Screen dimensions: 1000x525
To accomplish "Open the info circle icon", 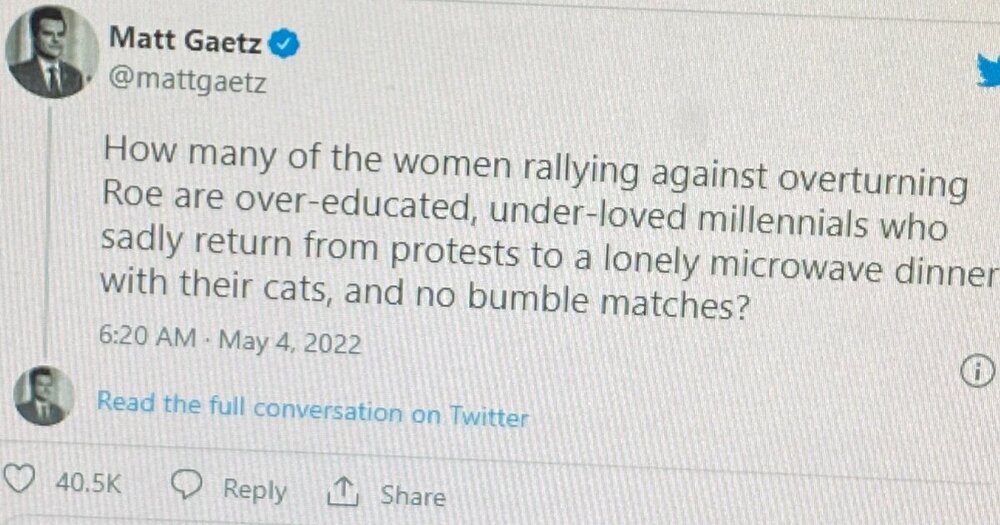I will pyautogui.click(x=974, y=372).
